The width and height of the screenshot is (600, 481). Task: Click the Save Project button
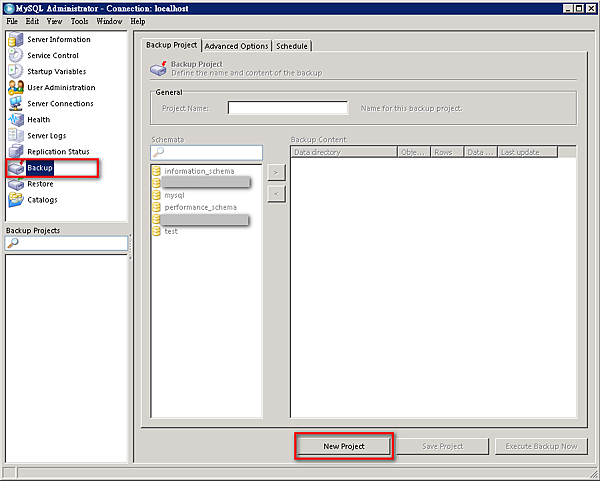(x=443, y=446)
